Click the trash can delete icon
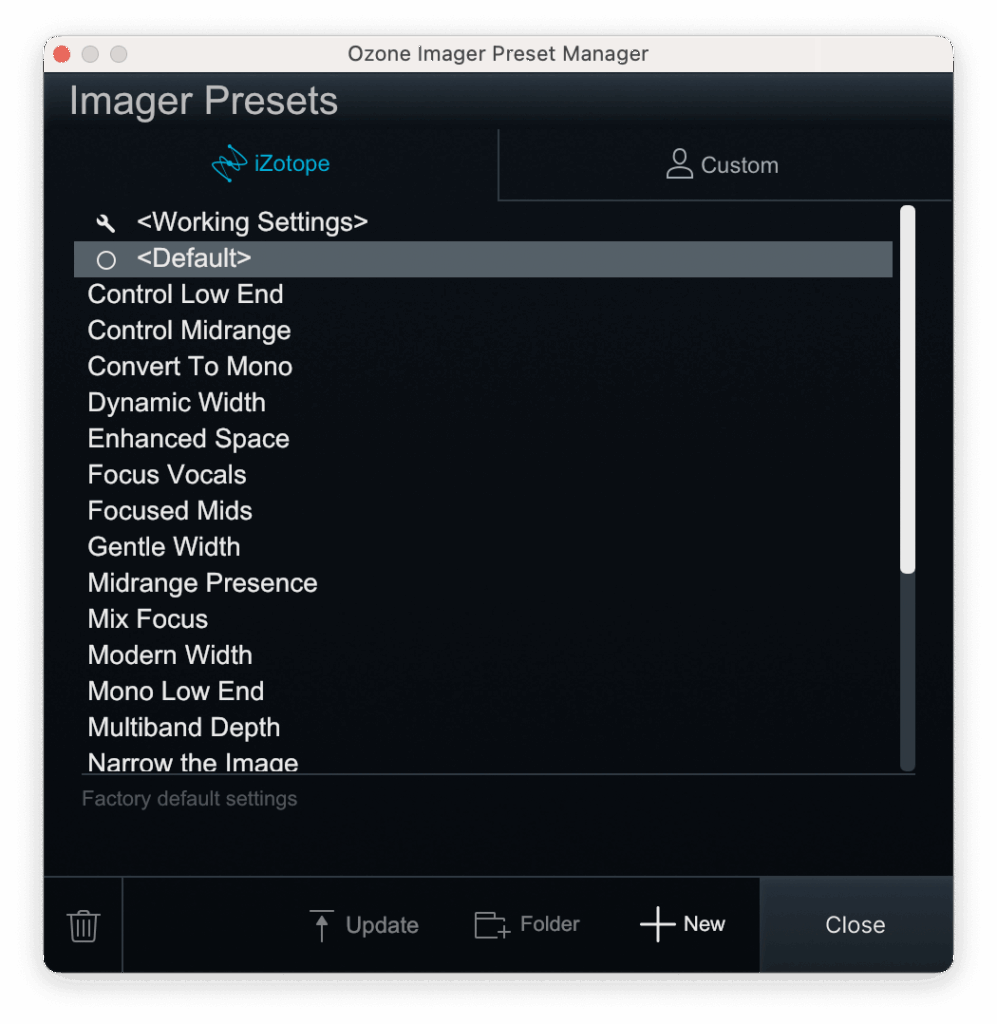The image size is (997, 1024). click(83, 925)
